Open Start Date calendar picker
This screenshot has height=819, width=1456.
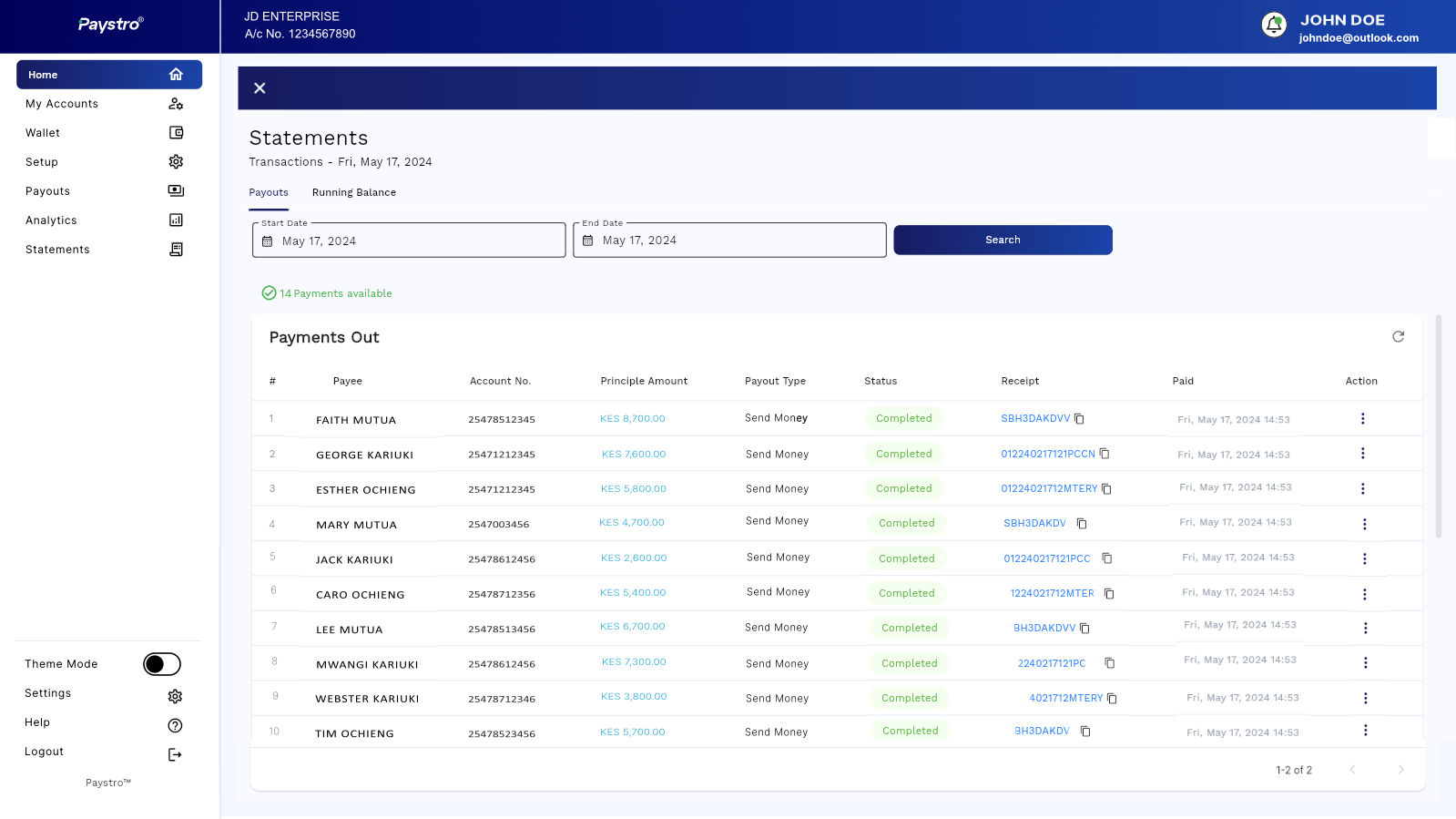coord(268,241)
